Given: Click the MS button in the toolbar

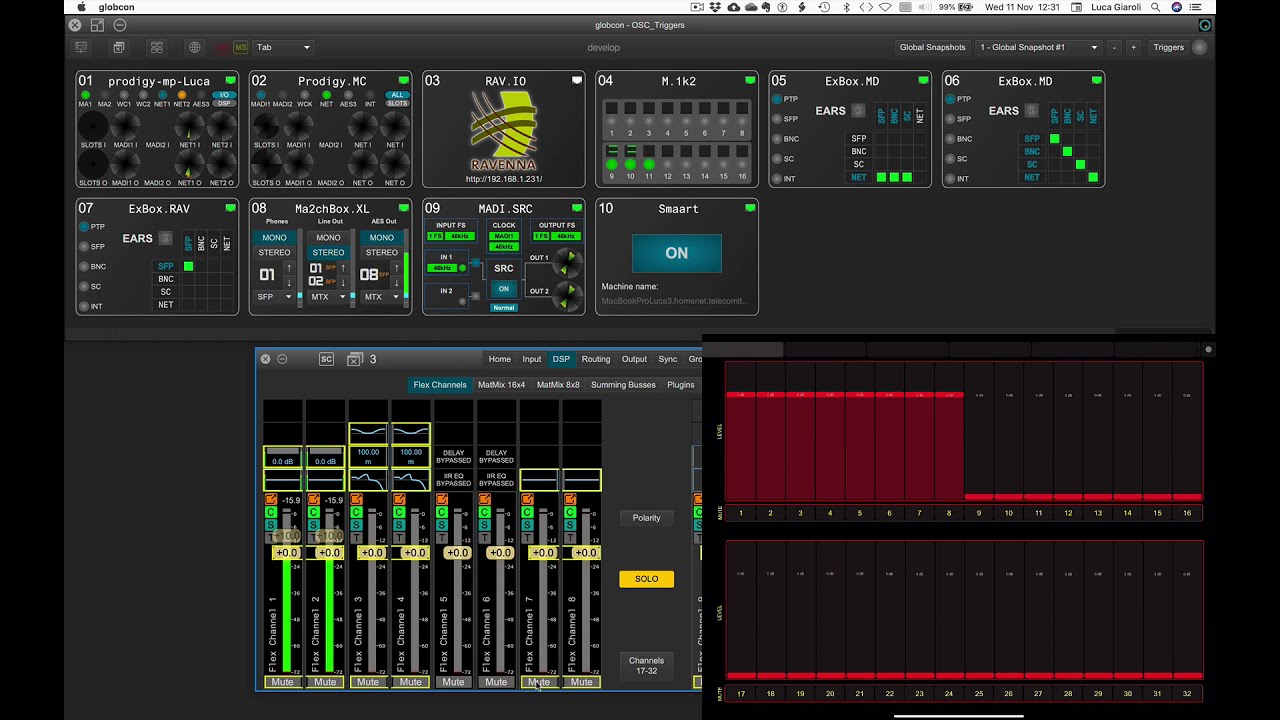Looking at the screenshot, I should [240, 47].
